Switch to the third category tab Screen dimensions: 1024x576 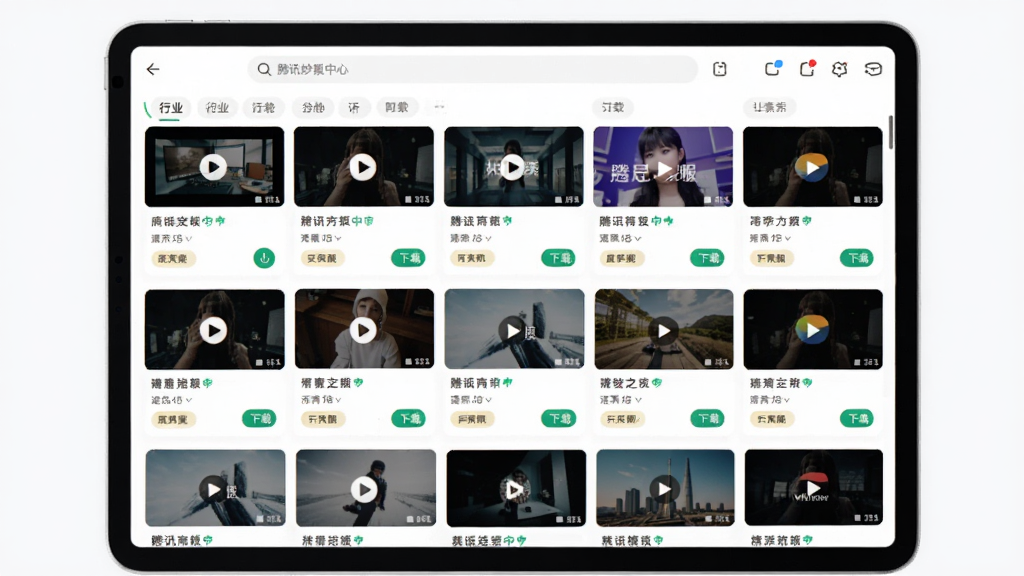pyautogui.click(x=264, y=108)
